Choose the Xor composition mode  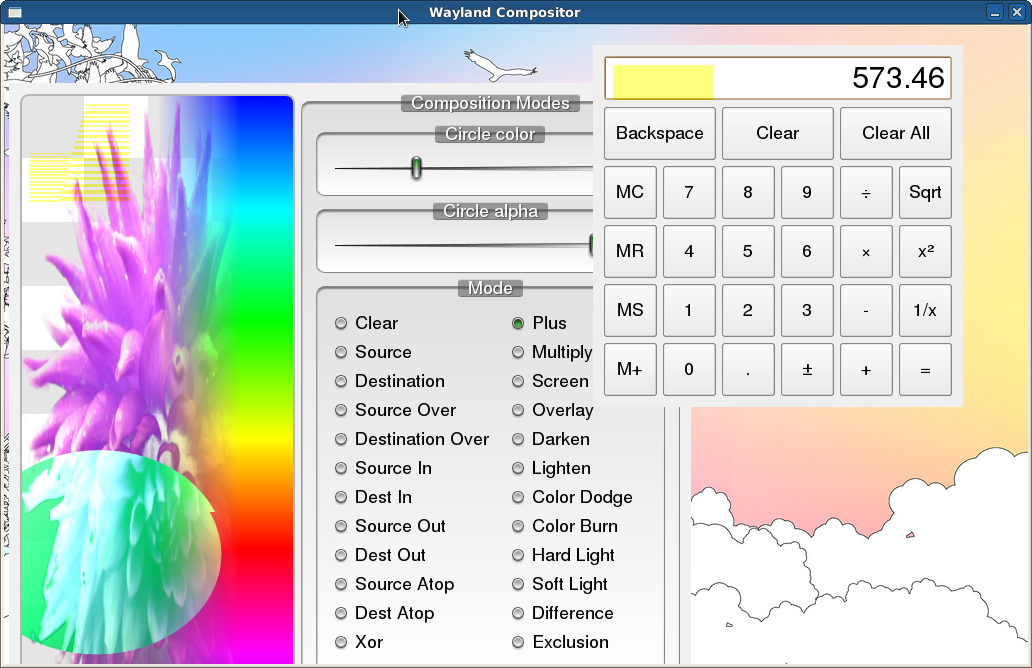tap(342, 642)
